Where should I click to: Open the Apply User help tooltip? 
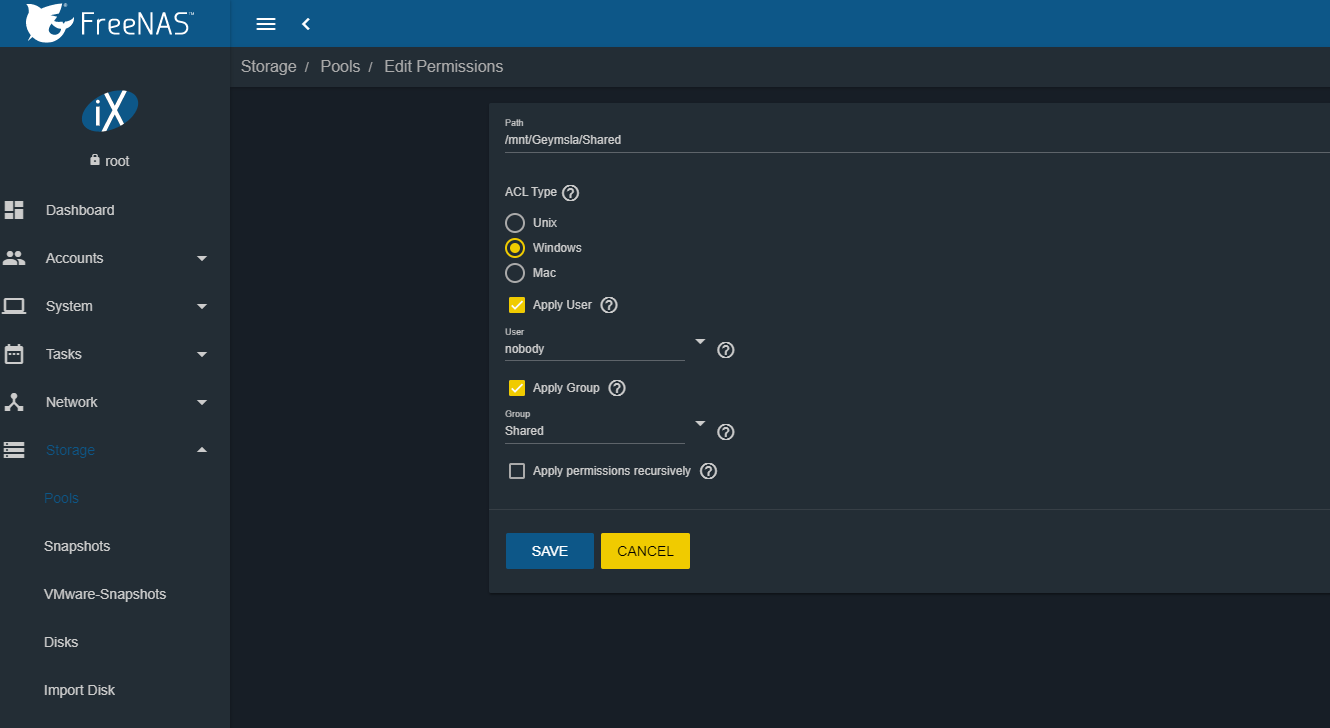[x=609, y=305]
